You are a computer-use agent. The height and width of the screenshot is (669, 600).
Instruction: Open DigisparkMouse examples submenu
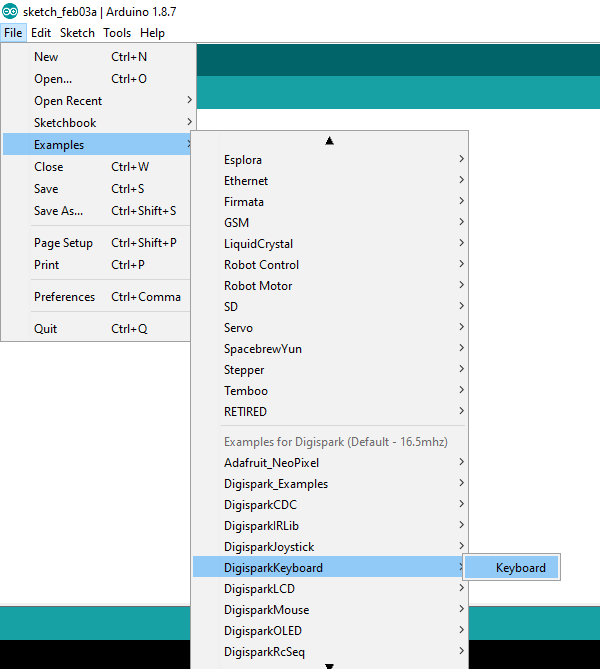329,610
